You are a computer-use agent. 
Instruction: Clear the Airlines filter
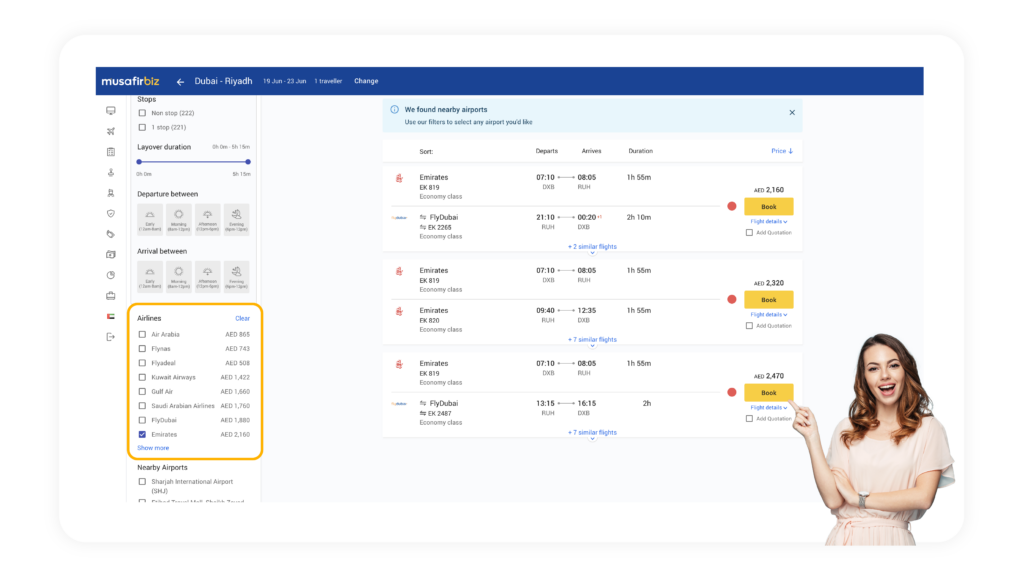(x=242, y=319)
